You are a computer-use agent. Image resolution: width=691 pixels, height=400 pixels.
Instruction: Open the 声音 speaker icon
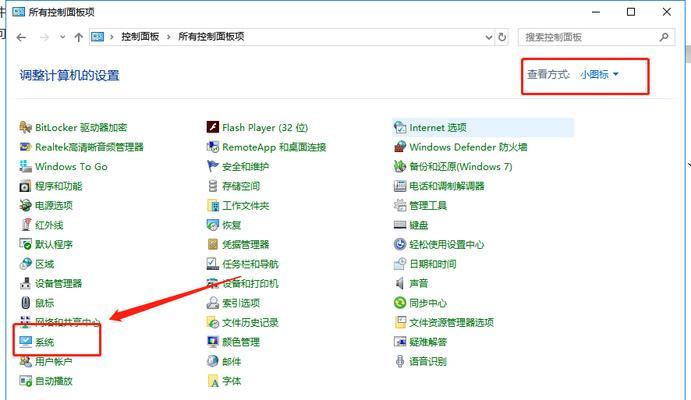pyautogui.click(x=400, y=283)
